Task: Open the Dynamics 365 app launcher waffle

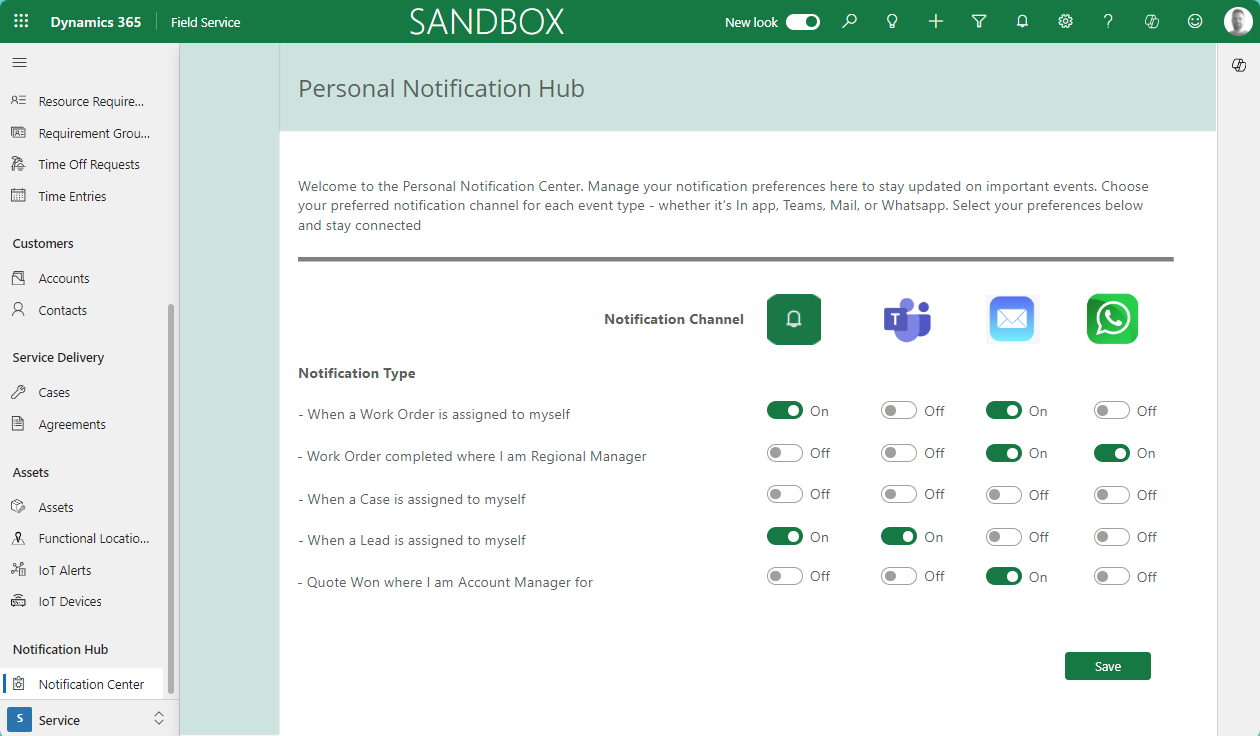Action: tap(21, 21)
